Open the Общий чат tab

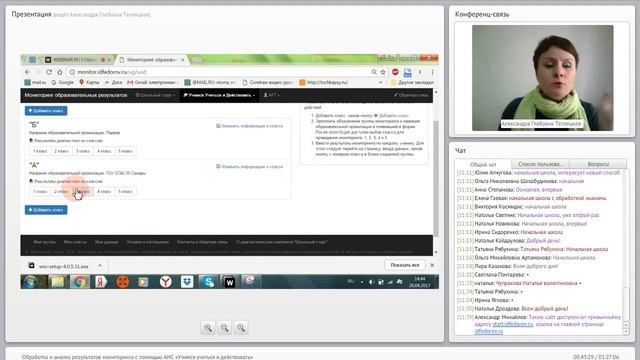[483, 164]
